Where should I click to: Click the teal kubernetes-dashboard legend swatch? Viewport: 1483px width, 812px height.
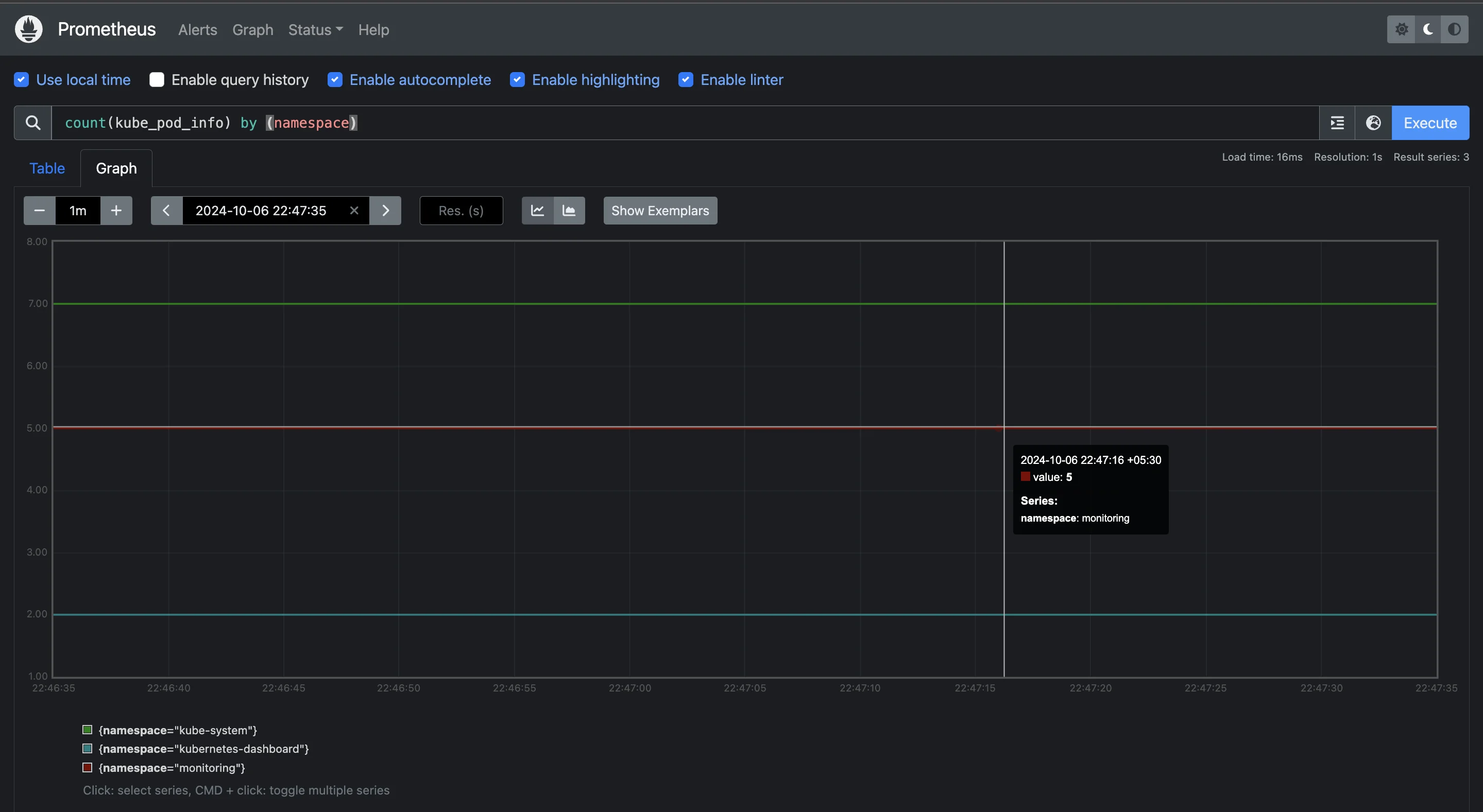pos(88,749)
